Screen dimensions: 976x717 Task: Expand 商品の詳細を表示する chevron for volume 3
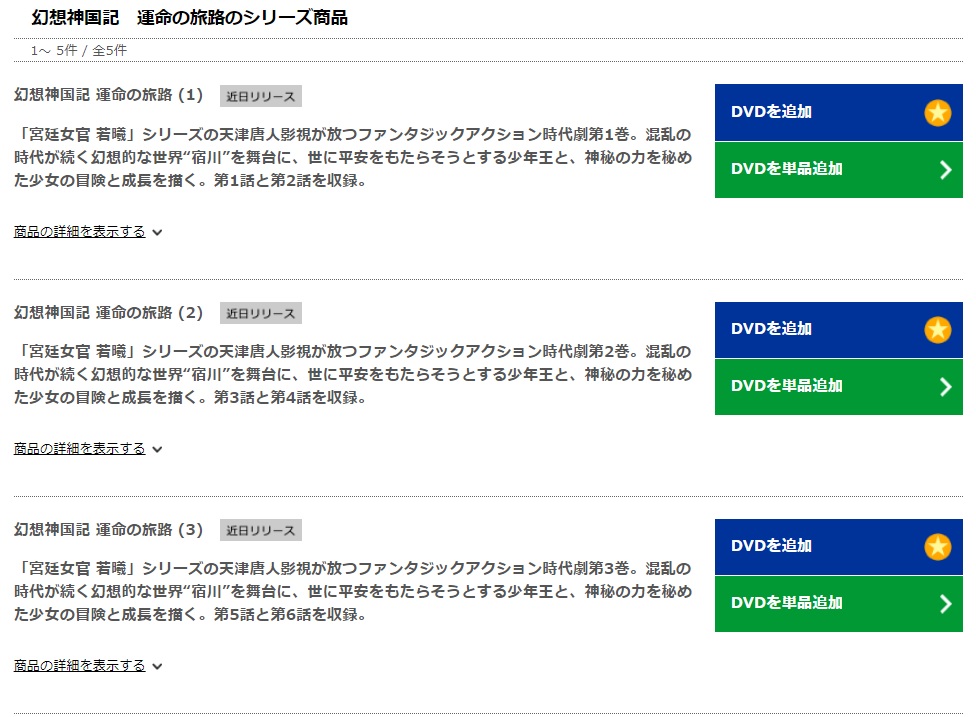coord(157,667)
